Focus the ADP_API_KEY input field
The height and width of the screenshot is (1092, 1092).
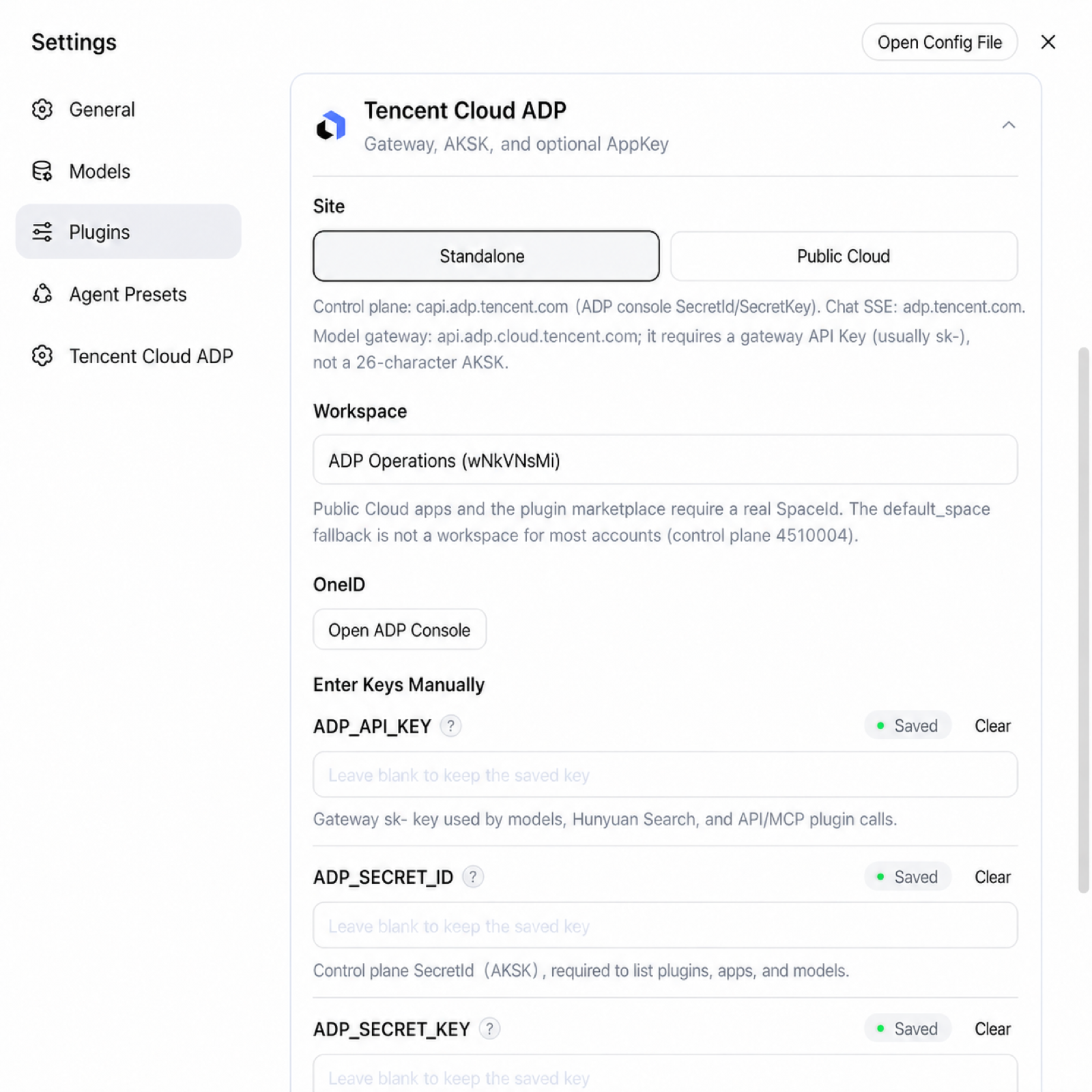click(x=665, y=775)
